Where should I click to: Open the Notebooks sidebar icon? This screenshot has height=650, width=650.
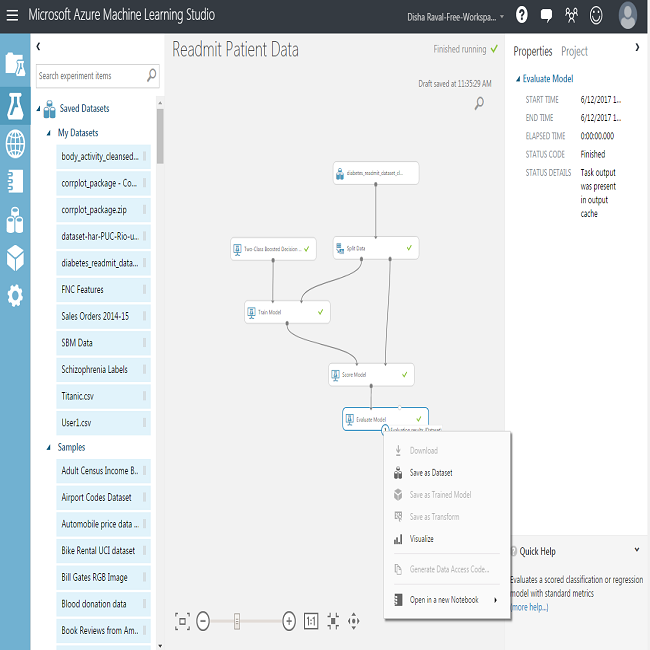(x=15, y=181)
